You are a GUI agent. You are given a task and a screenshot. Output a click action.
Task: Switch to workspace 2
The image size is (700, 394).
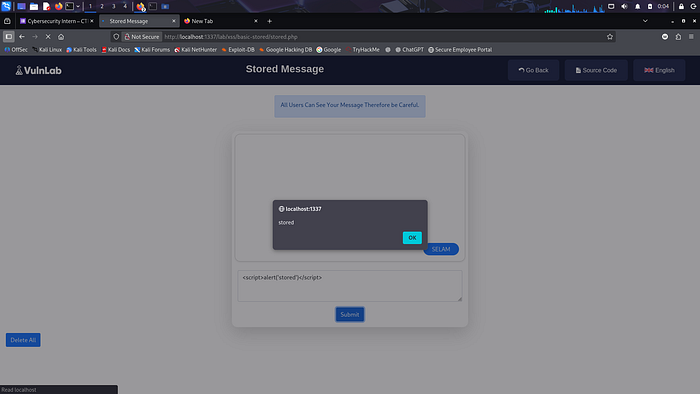pyautogui.click(x=102, y=6)
